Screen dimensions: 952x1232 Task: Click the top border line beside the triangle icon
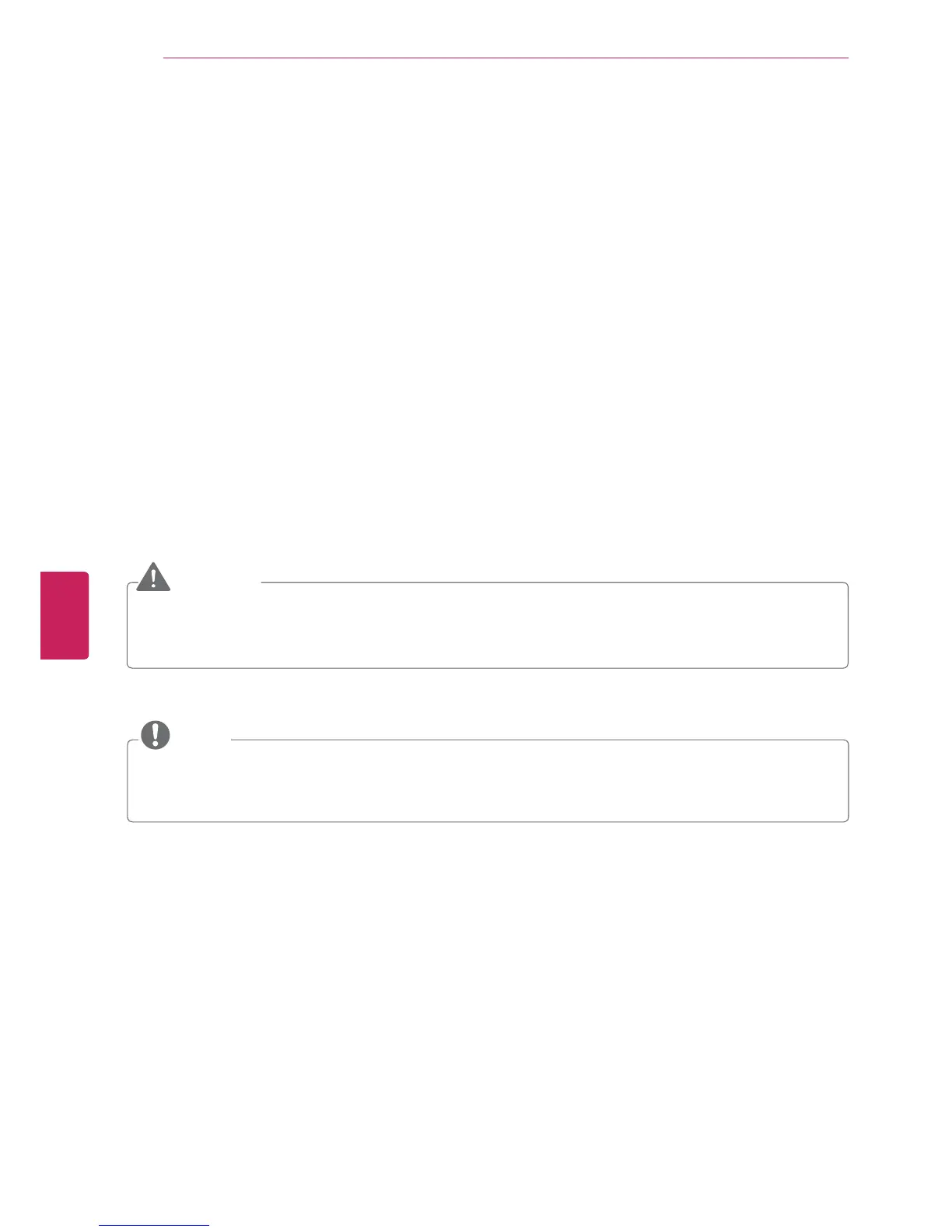pos(544,583)
